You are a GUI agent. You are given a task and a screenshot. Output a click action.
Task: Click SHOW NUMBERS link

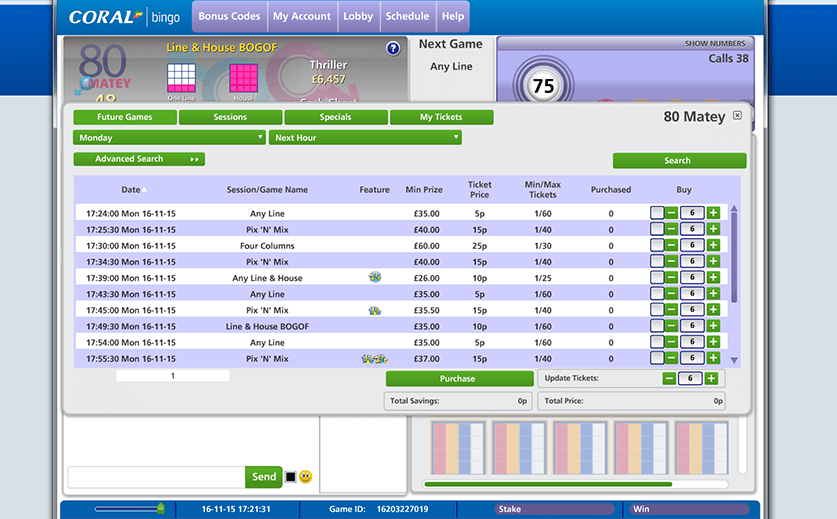coord(715,43)
